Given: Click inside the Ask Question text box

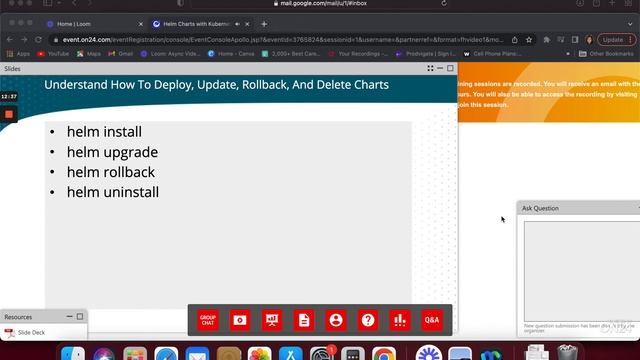Looking at the screenshot, I should [x=582, y=271].
